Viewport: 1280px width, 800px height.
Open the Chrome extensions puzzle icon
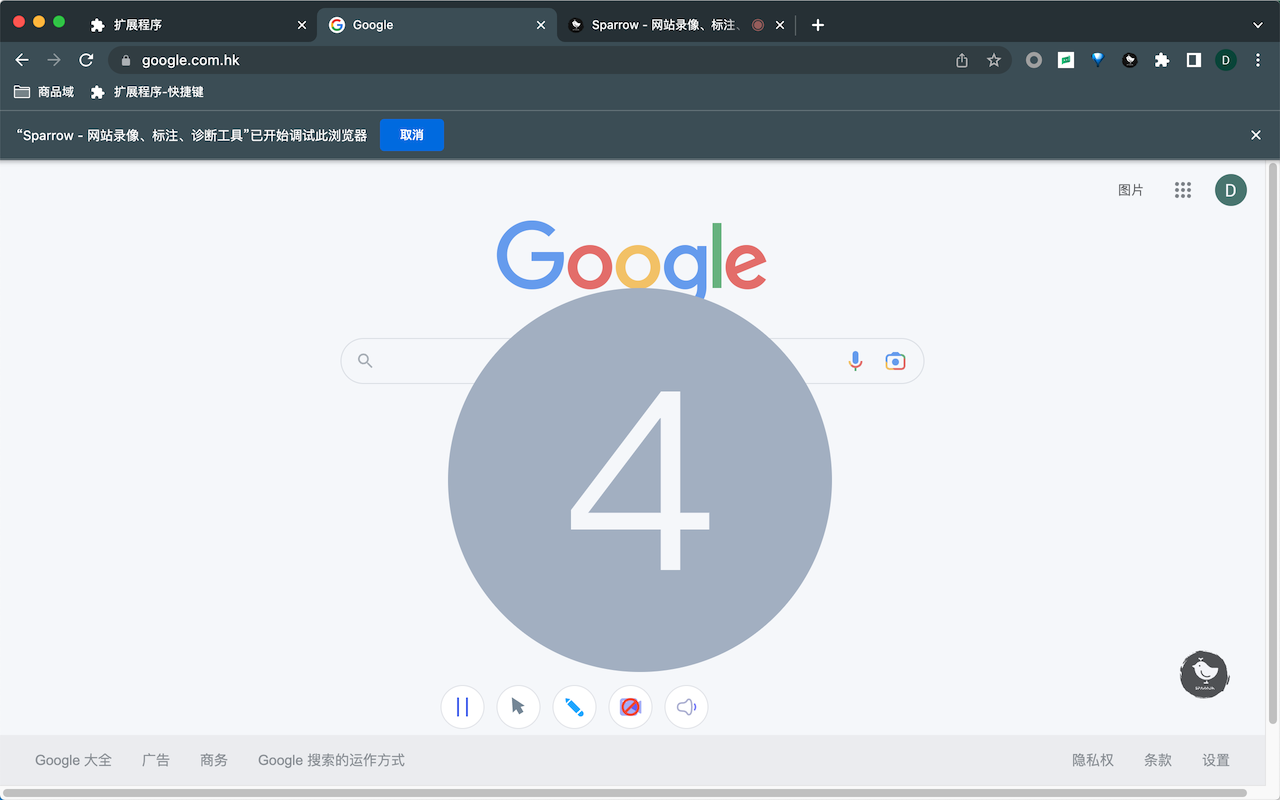pos(1161,60)
